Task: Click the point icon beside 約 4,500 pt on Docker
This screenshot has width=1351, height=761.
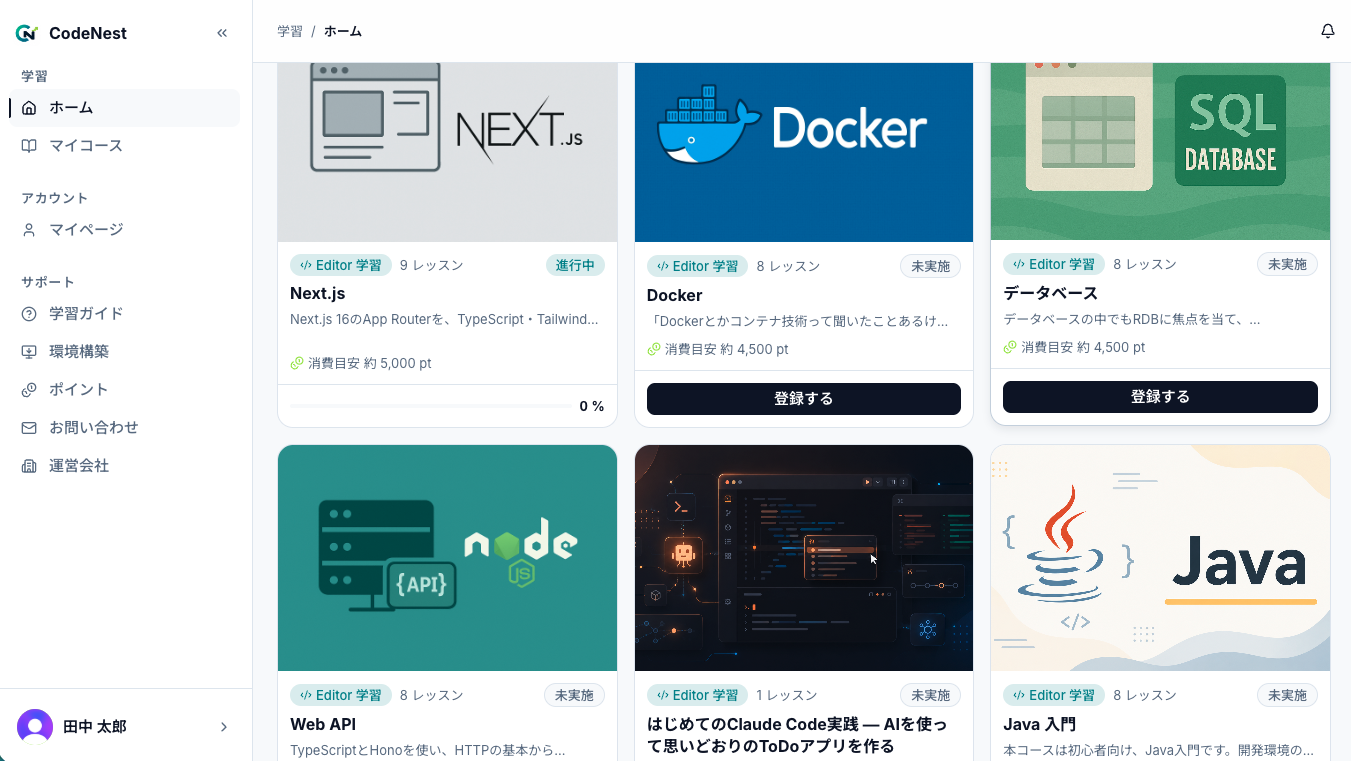Action: pos(654,350)
